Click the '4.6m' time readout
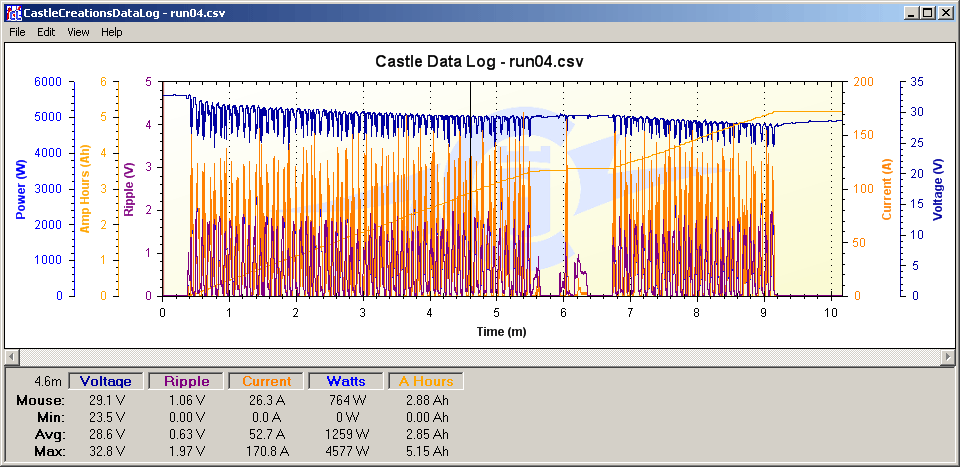 click(48, 382)
